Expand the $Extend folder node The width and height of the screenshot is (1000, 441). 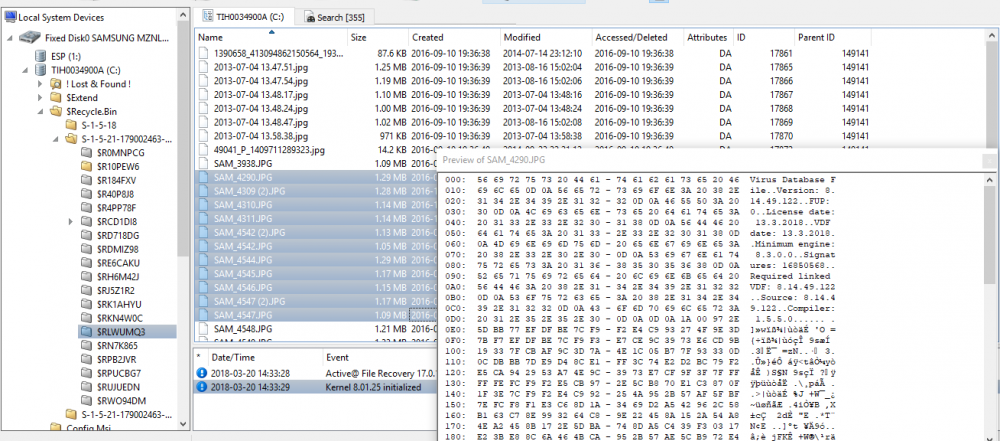pyautogui.click(x=40, y=98)
